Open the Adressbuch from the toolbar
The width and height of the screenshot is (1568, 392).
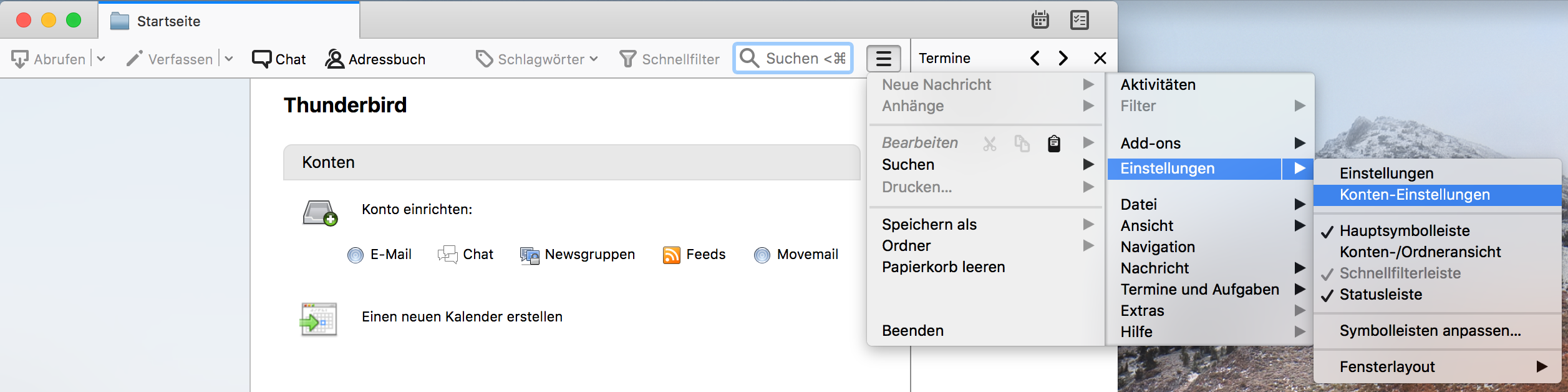[375, 59]
